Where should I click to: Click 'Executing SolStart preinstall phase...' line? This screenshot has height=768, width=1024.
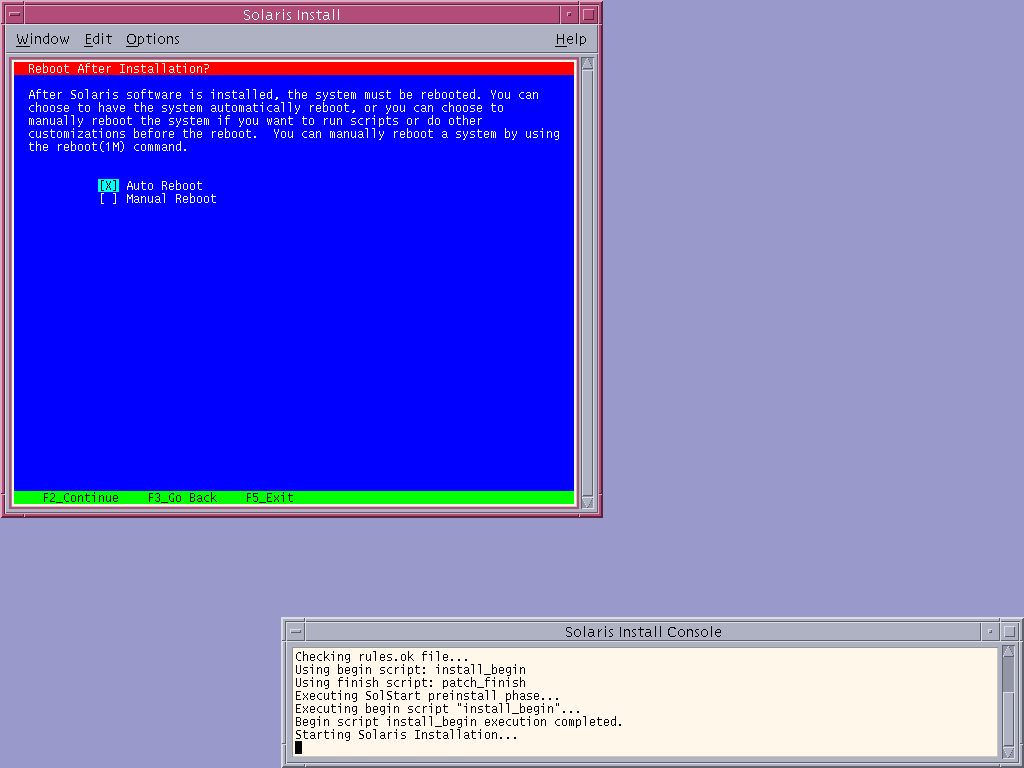click(427, 696)
